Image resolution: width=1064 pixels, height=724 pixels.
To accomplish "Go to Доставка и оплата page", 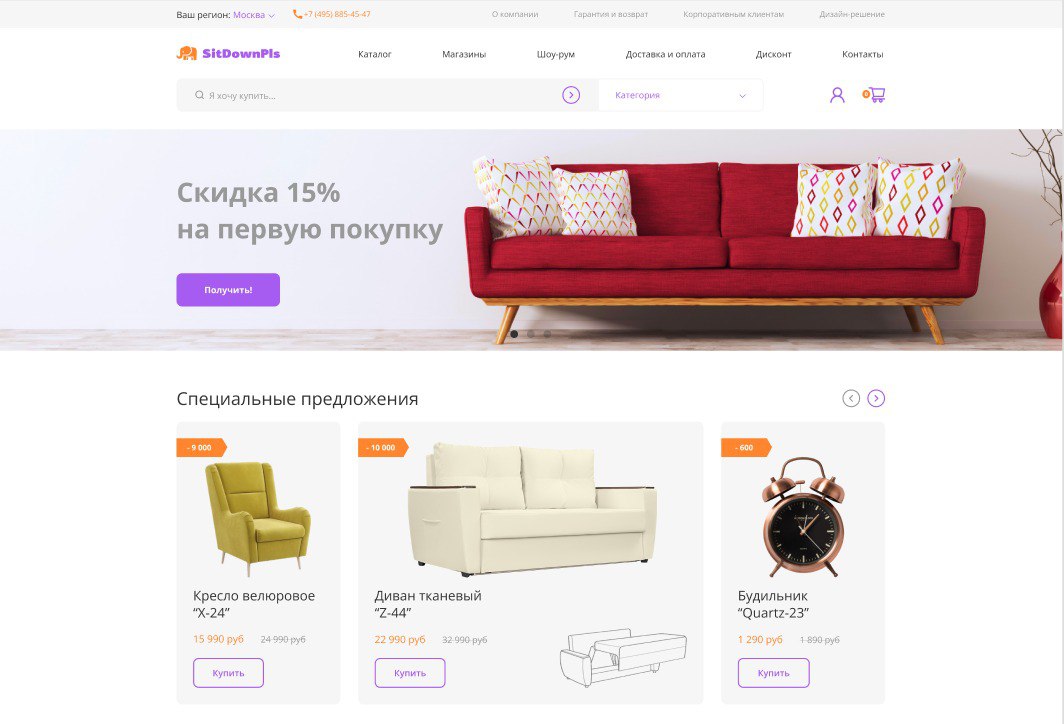I will pos(665,54).
